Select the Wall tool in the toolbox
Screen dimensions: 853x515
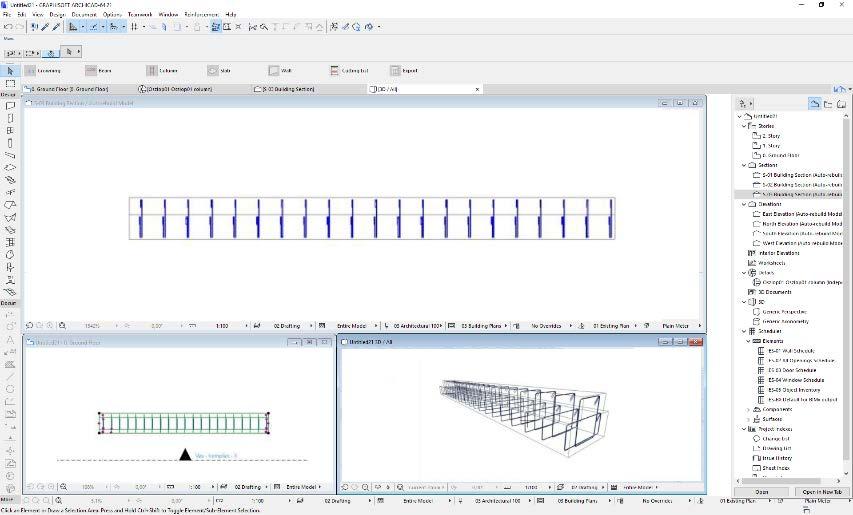(x=10, y=106)
